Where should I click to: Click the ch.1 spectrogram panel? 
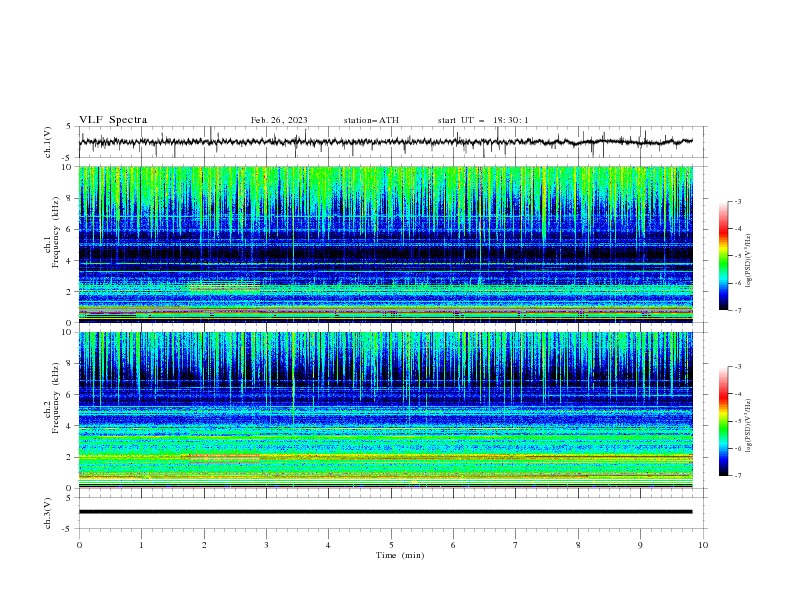[x=386, y=244]
